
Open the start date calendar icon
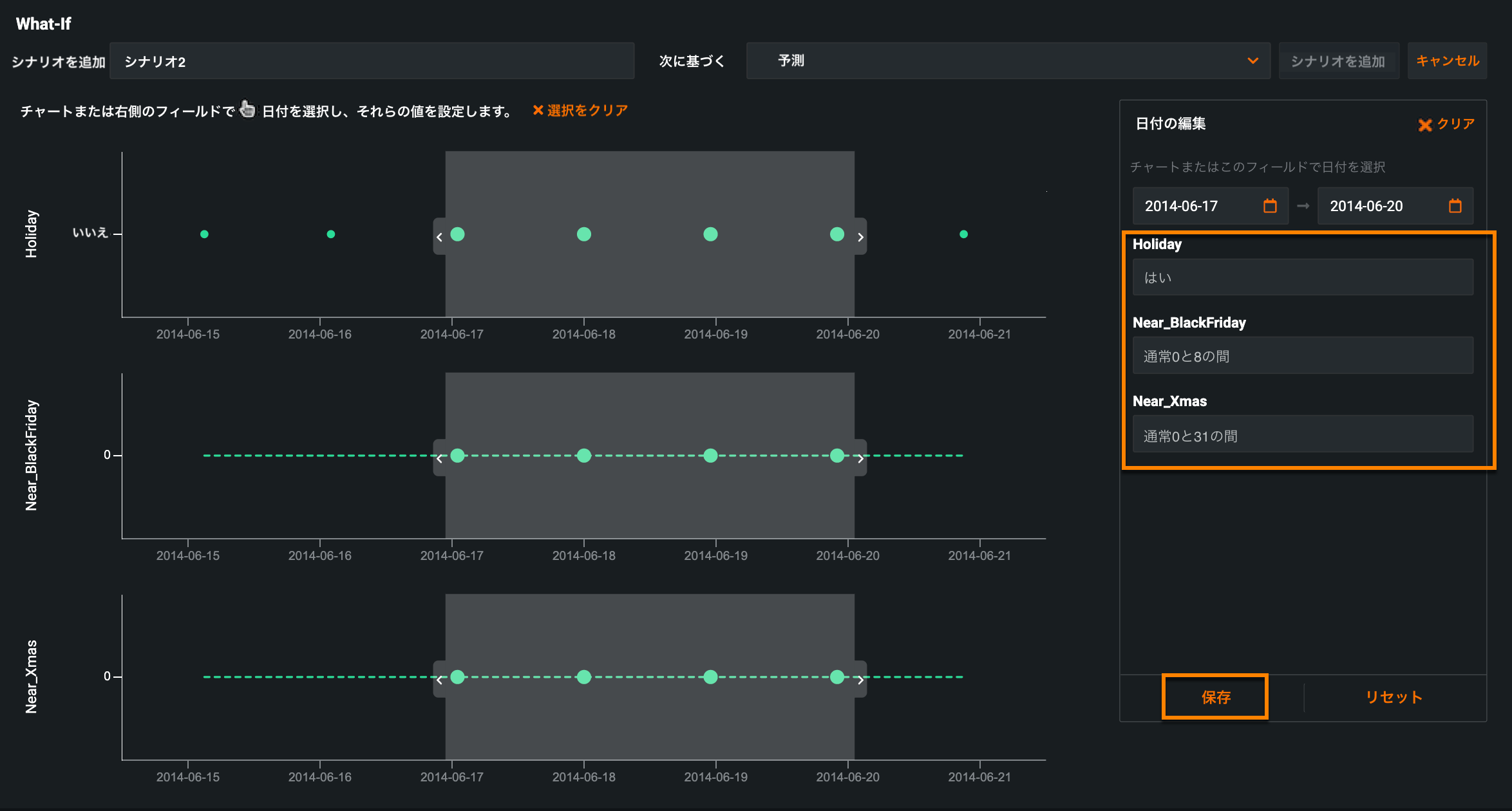point(1269,206)
